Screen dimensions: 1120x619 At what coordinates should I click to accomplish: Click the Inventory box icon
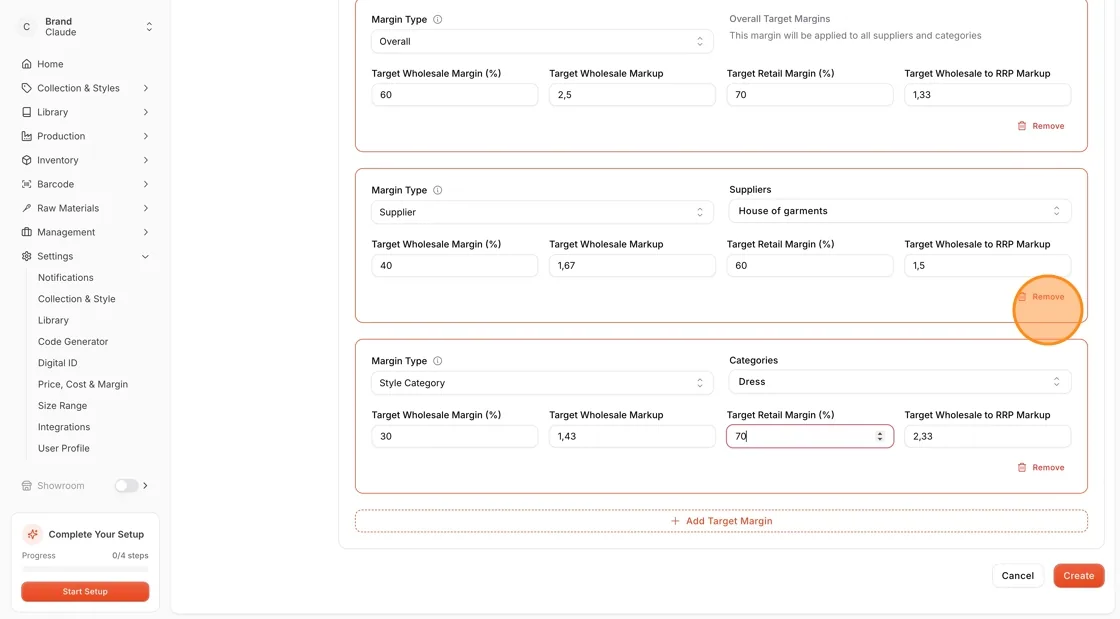26,160
